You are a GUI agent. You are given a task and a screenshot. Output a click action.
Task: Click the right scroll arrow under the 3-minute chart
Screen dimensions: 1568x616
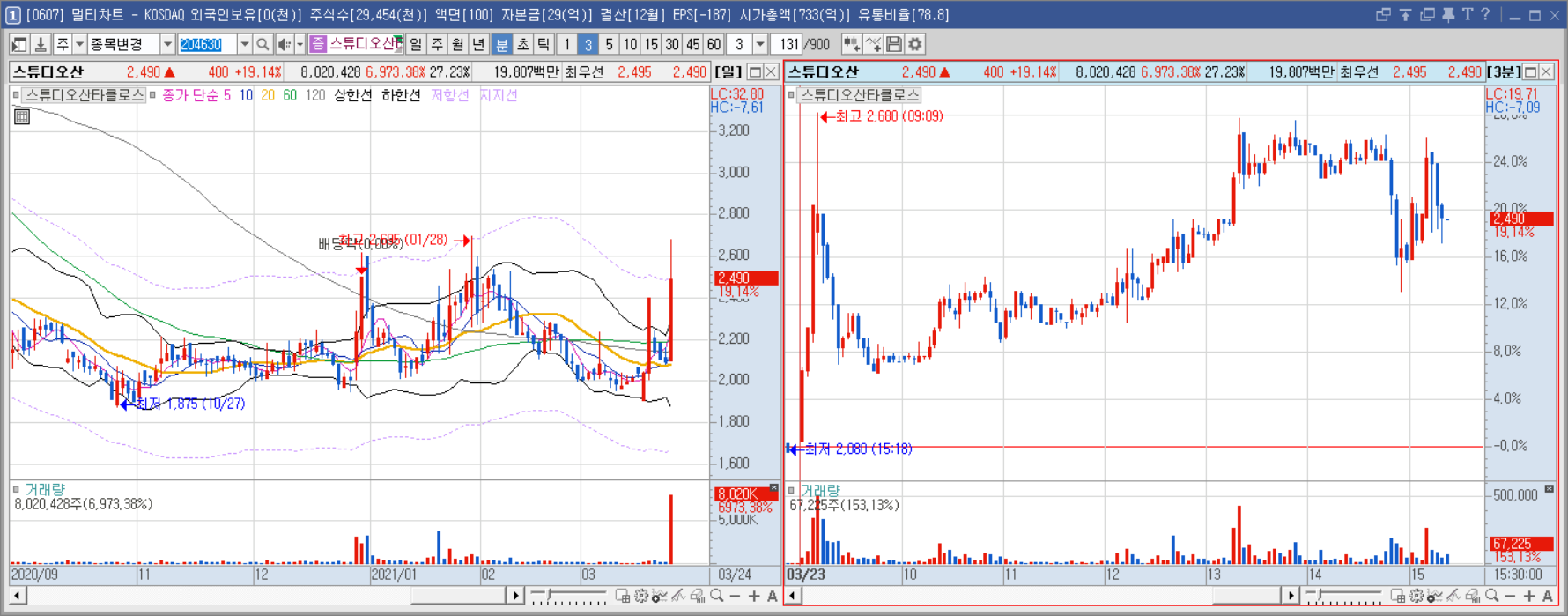1291,597
